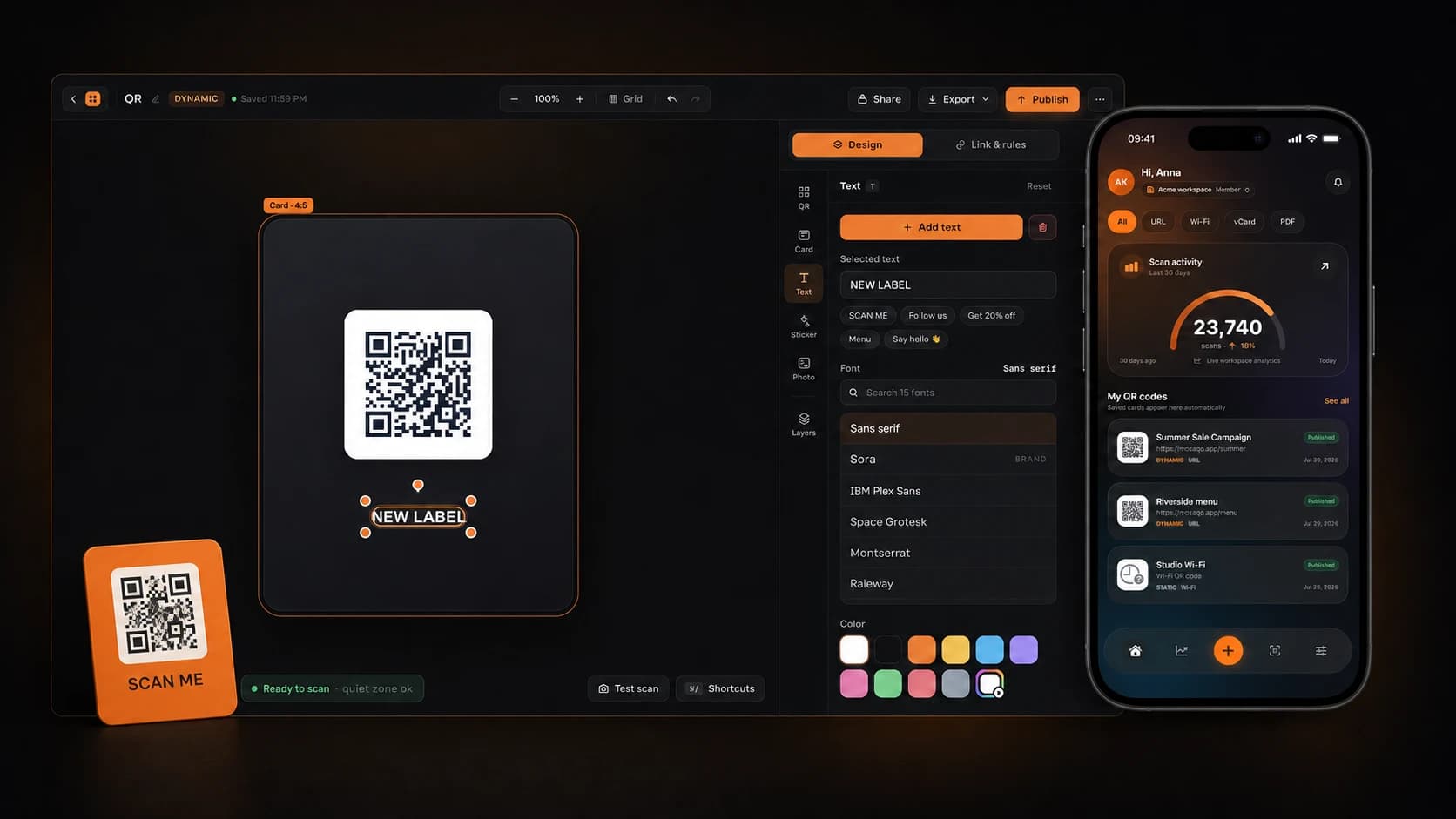Click Reset in the Text panel
This screenshot has height=819, width=1456.
click(1039, 186)
